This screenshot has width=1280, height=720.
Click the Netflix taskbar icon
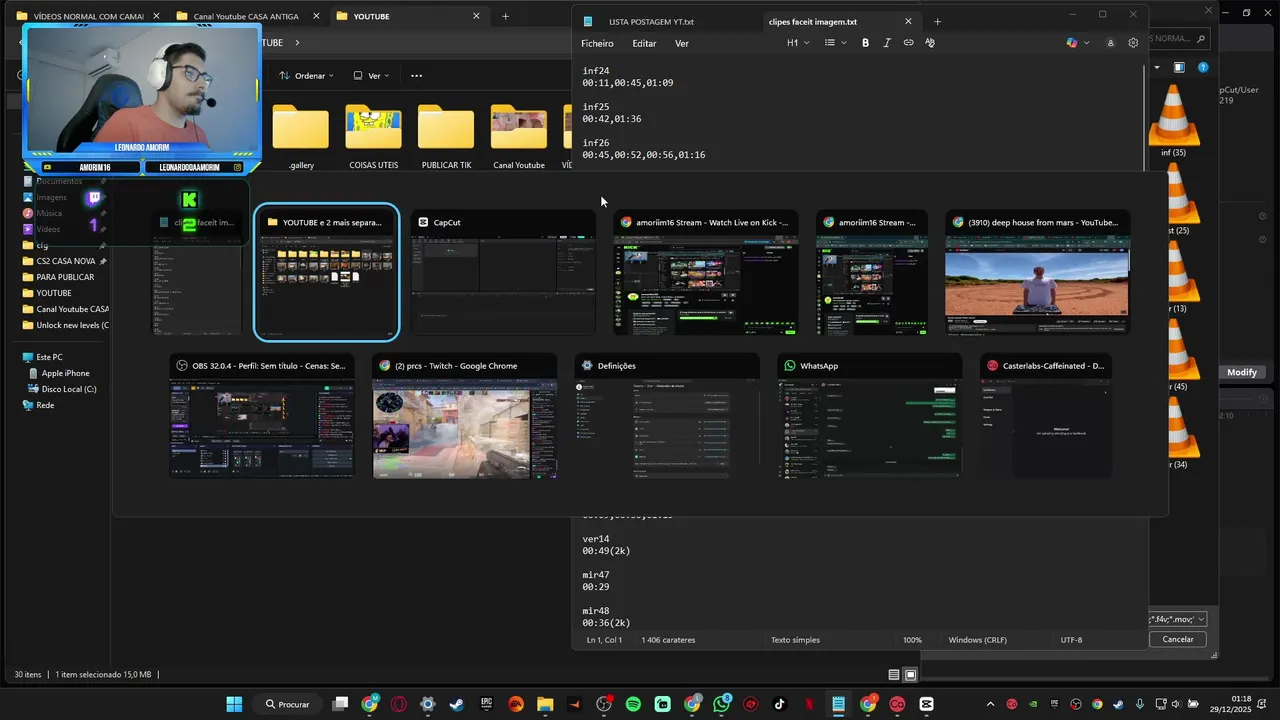809,705
